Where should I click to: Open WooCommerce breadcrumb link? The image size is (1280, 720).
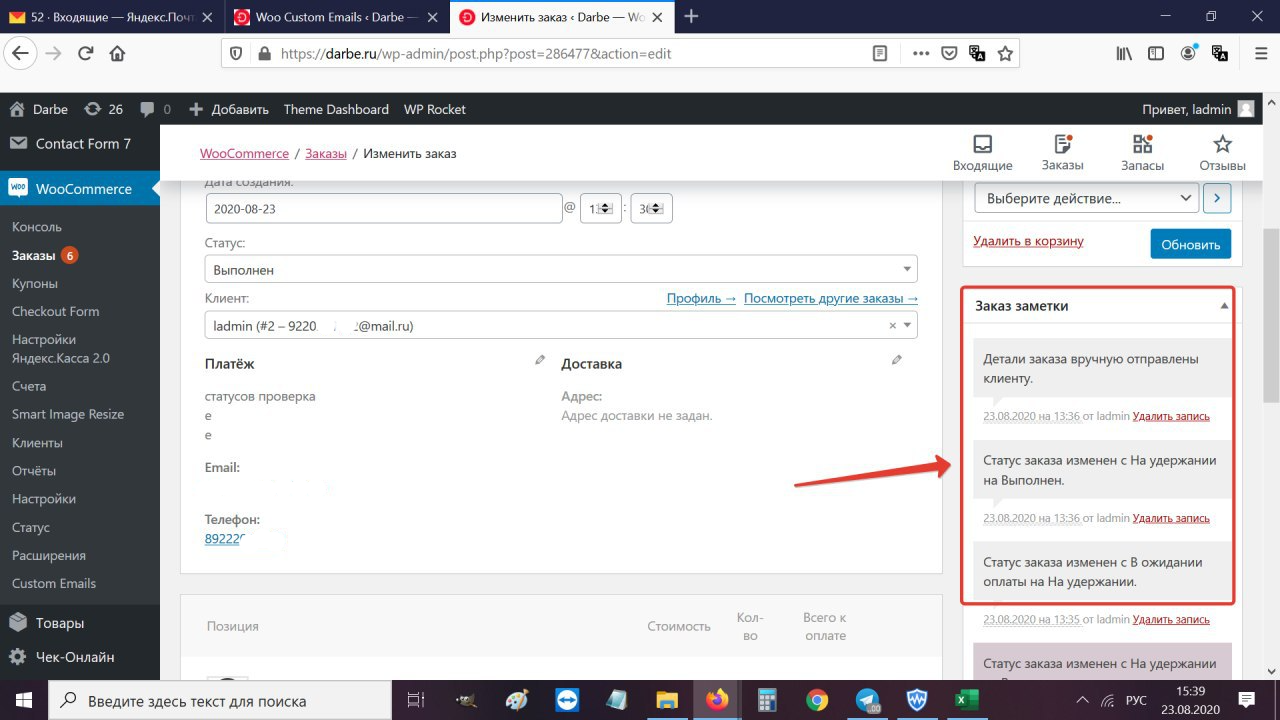244,153
